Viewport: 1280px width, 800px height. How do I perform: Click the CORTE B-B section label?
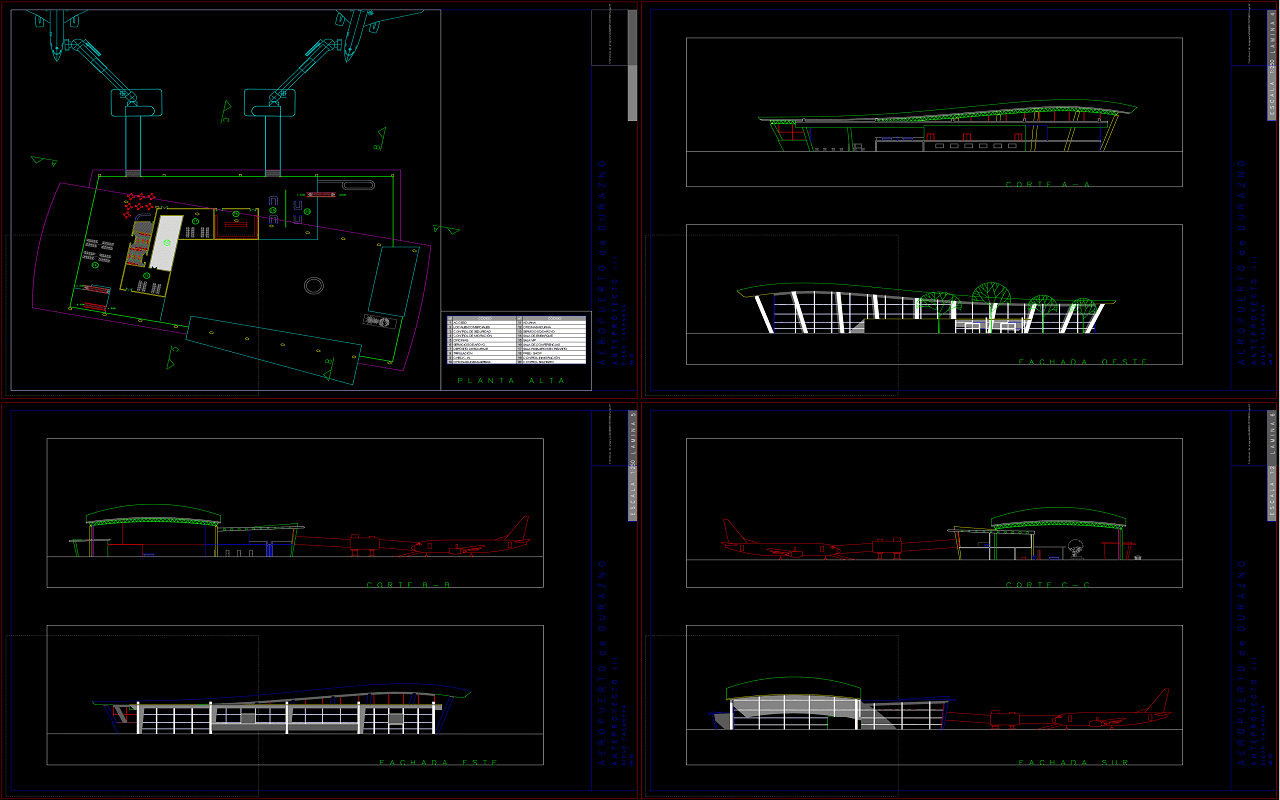(x=408, y=585)
